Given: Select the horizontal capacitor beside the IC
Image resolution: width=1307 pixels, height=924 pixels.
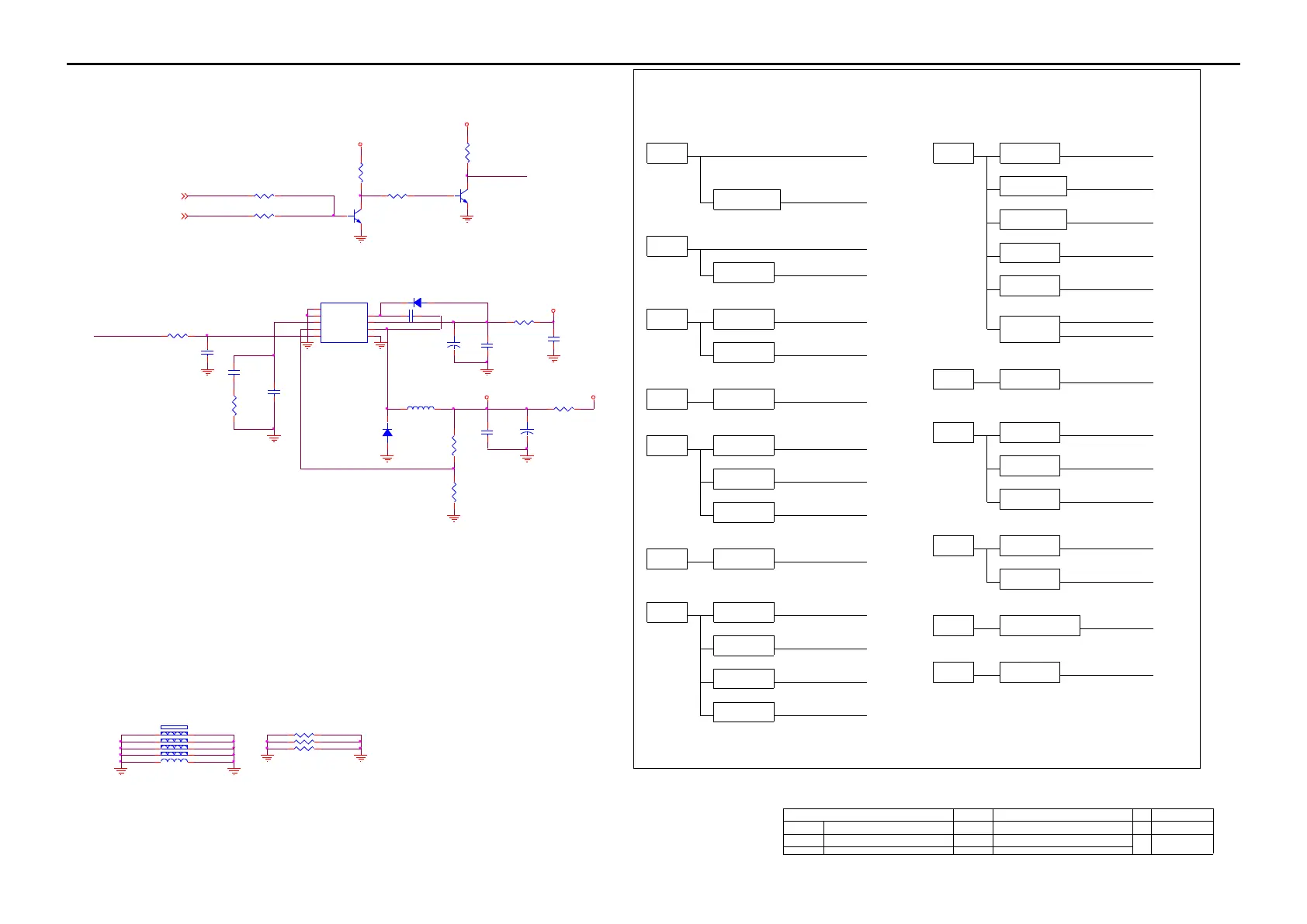Looking at the screenshot, I should [x=411, y=316].
